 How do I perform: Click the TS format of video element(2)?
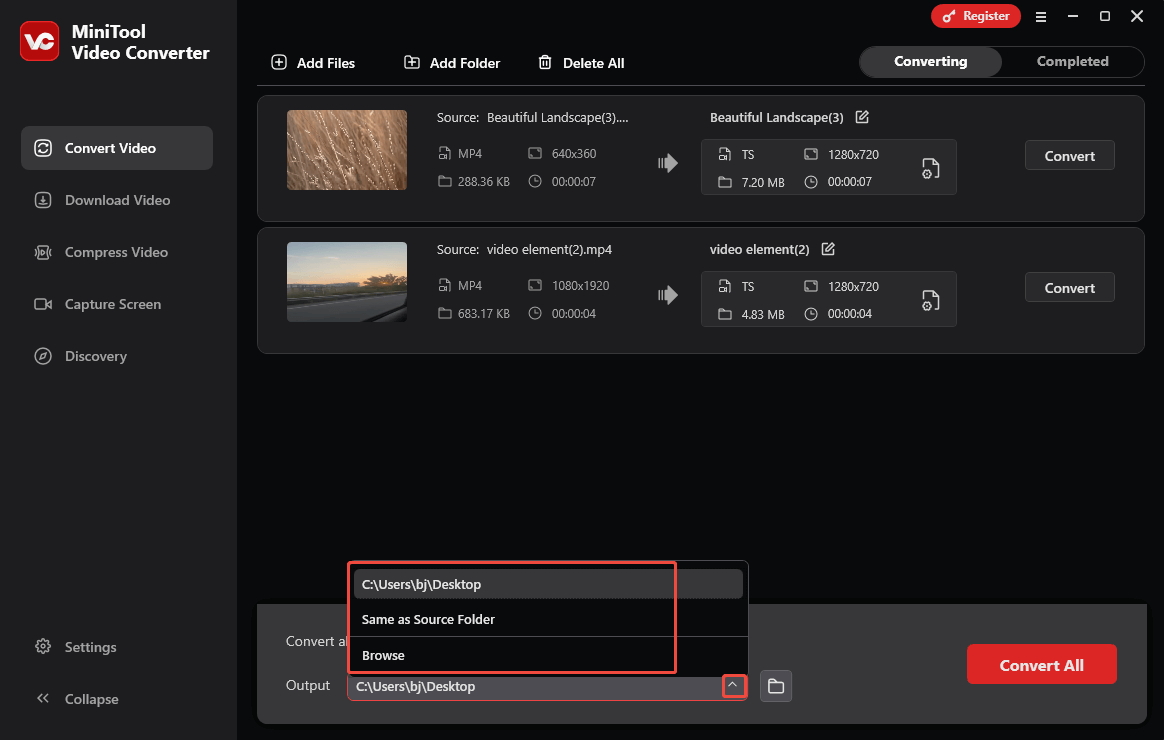748,286
